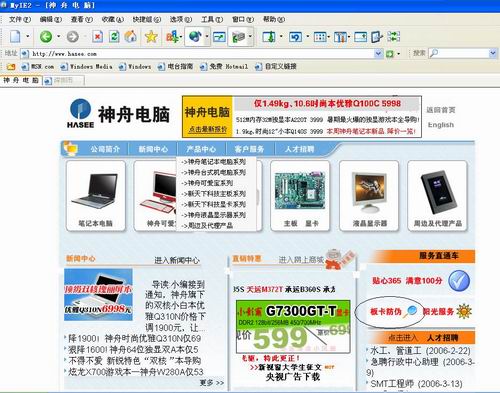500x393 pixels.
Task: Click the globe toolbar icon
Action: click(195, 36)
